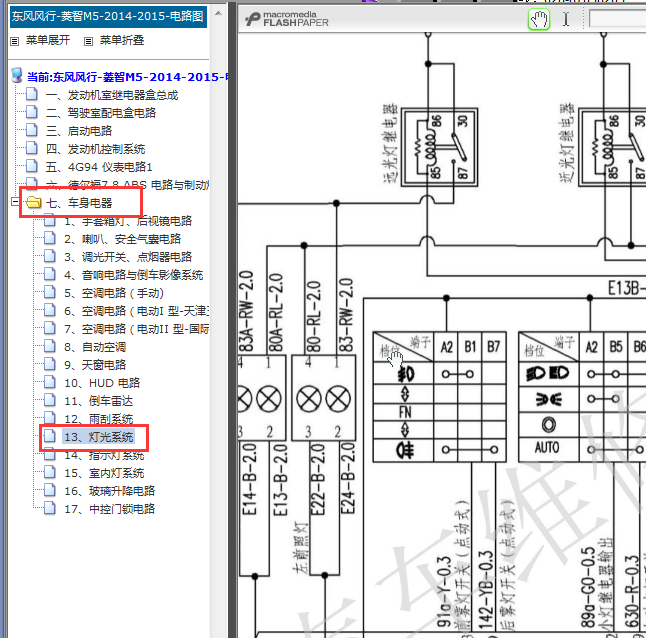Open 2、喇叭、安全气囊电路
The height and width of the screenshot is (638, 646).
[x=122, y=239]
